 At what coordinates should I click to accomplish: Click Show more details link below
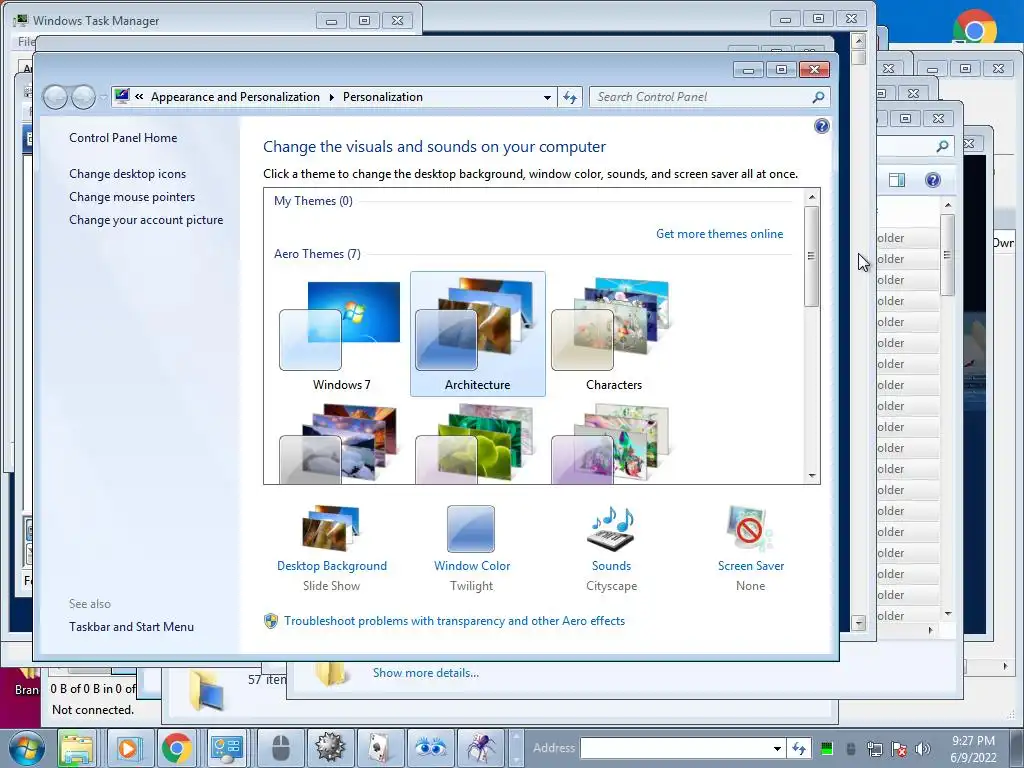pyautogui.click(x=425, y=673)
